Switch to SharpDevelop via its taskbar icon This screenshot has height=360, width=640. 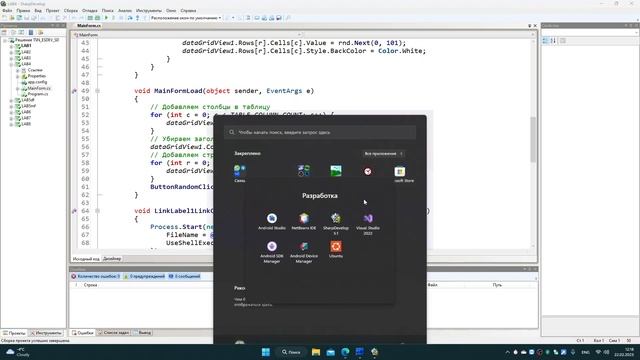(x=375, y=352)
